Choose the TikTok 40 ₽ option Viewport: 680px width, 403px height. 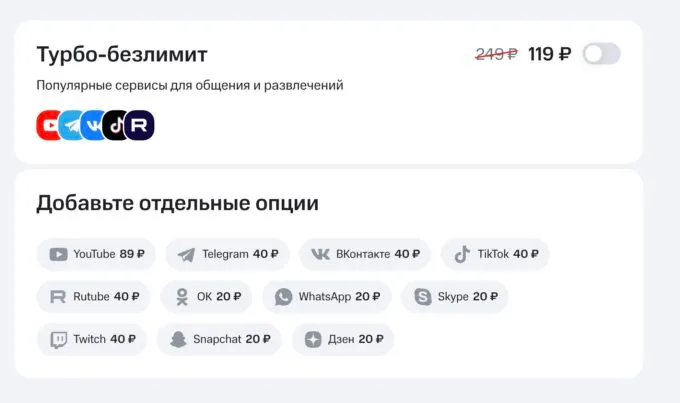pyautogui.click(x=495, y=254)
